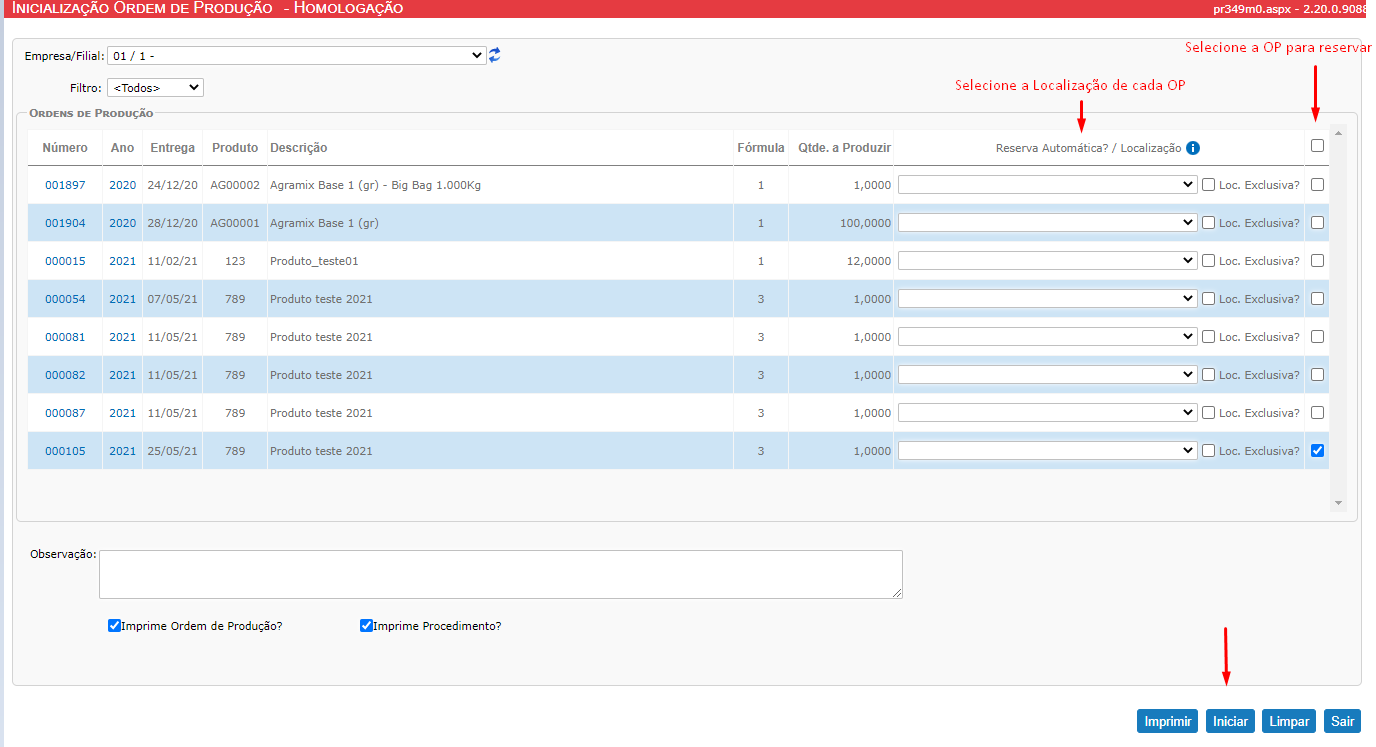Open order number 000081 link
Image resolution: width=1376 pixels, height=747 pixels.
coord(65,337)
